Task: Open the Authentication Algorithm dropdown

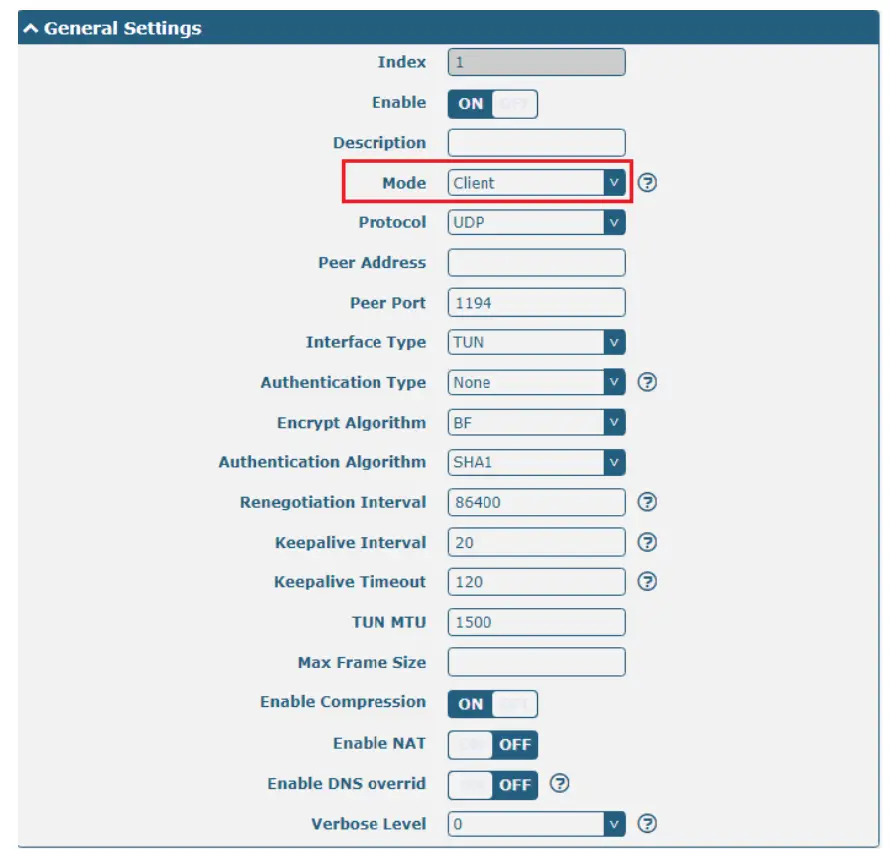Action: [x=536, y=462]
